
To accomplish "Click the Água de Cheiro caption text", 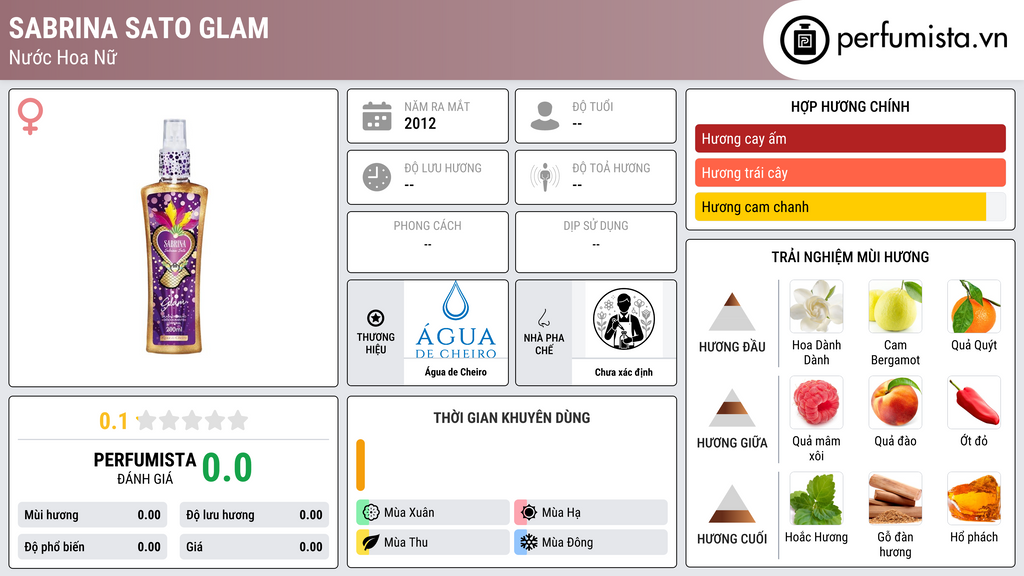I will click(x=456, y=372).
